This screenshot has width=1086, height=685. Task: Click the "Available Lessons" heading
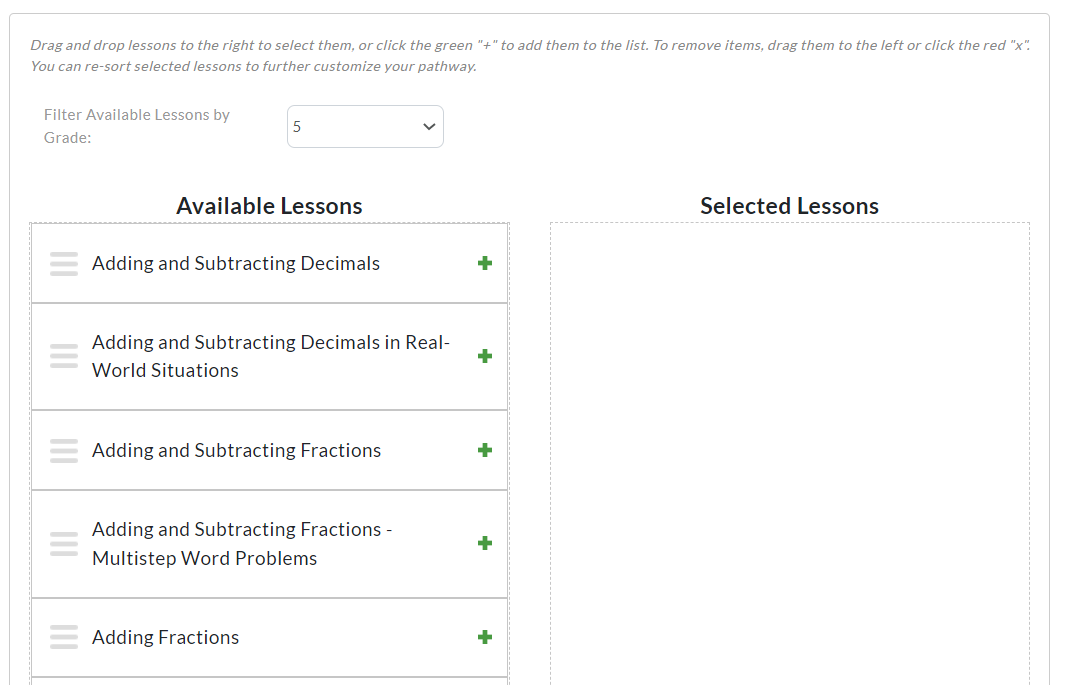(269, 205)
